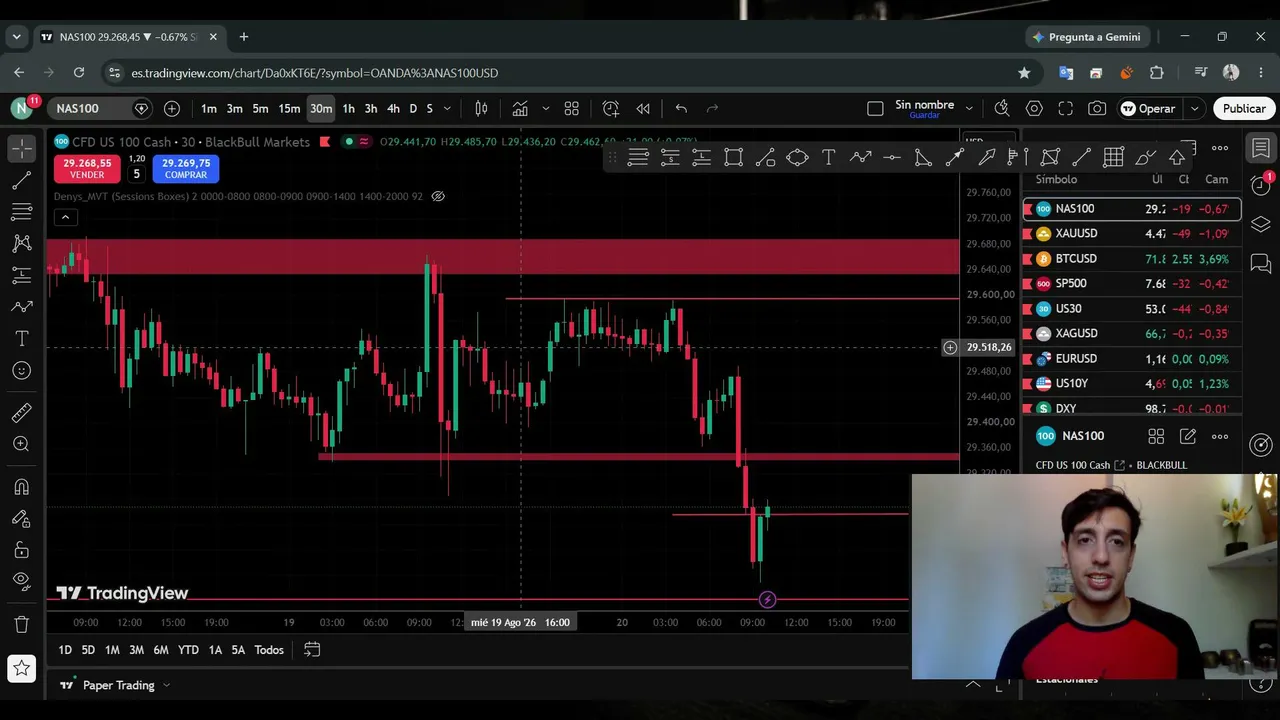This screenshot has height=720, width=1280.
Task: Open the text annotation tool in left sidebar
Action: pos(22,339)
